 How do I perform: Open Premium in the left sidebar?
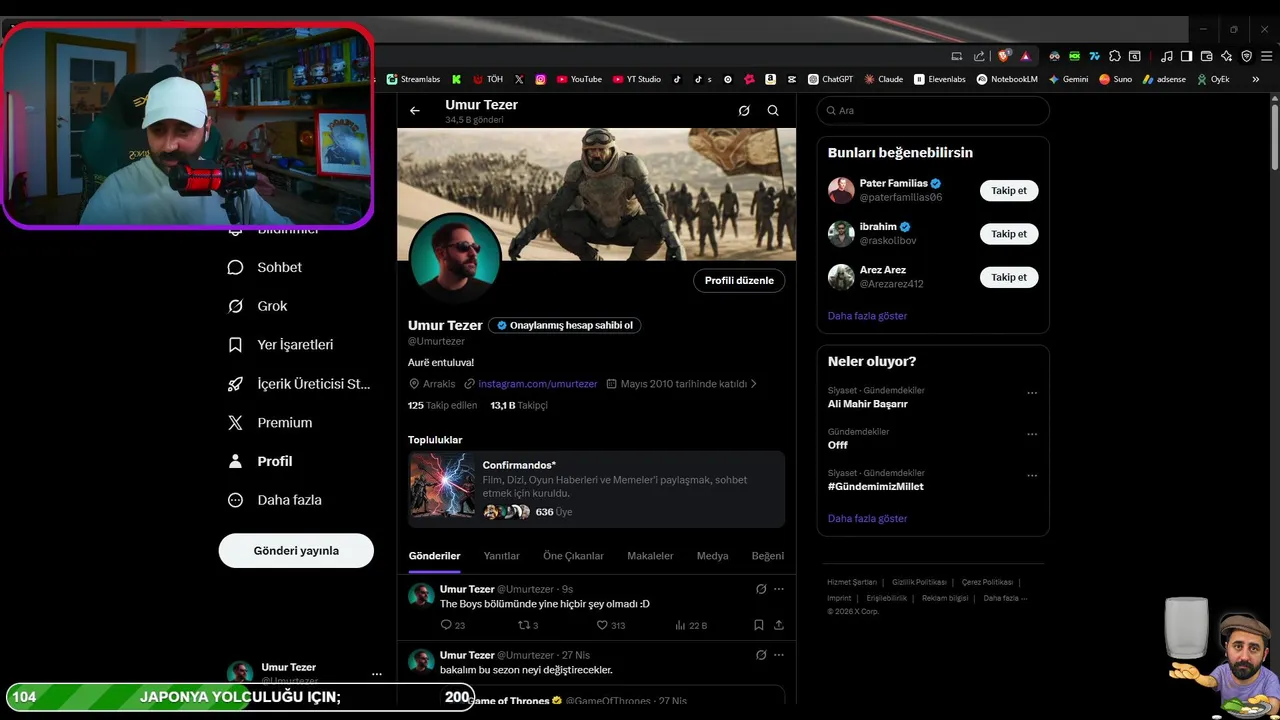pos(270,422)
